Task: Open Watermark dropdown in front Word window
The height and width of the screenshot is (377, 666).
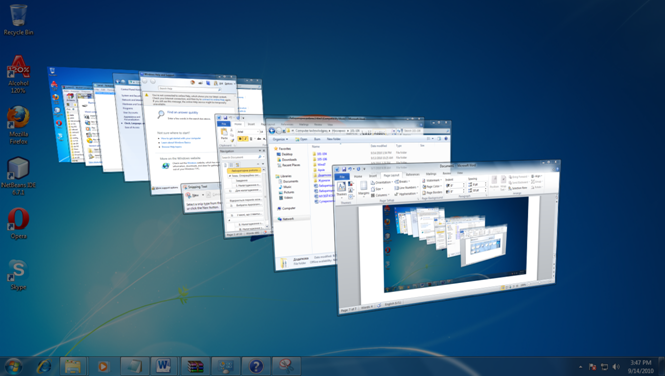Action: click(431, 180)
